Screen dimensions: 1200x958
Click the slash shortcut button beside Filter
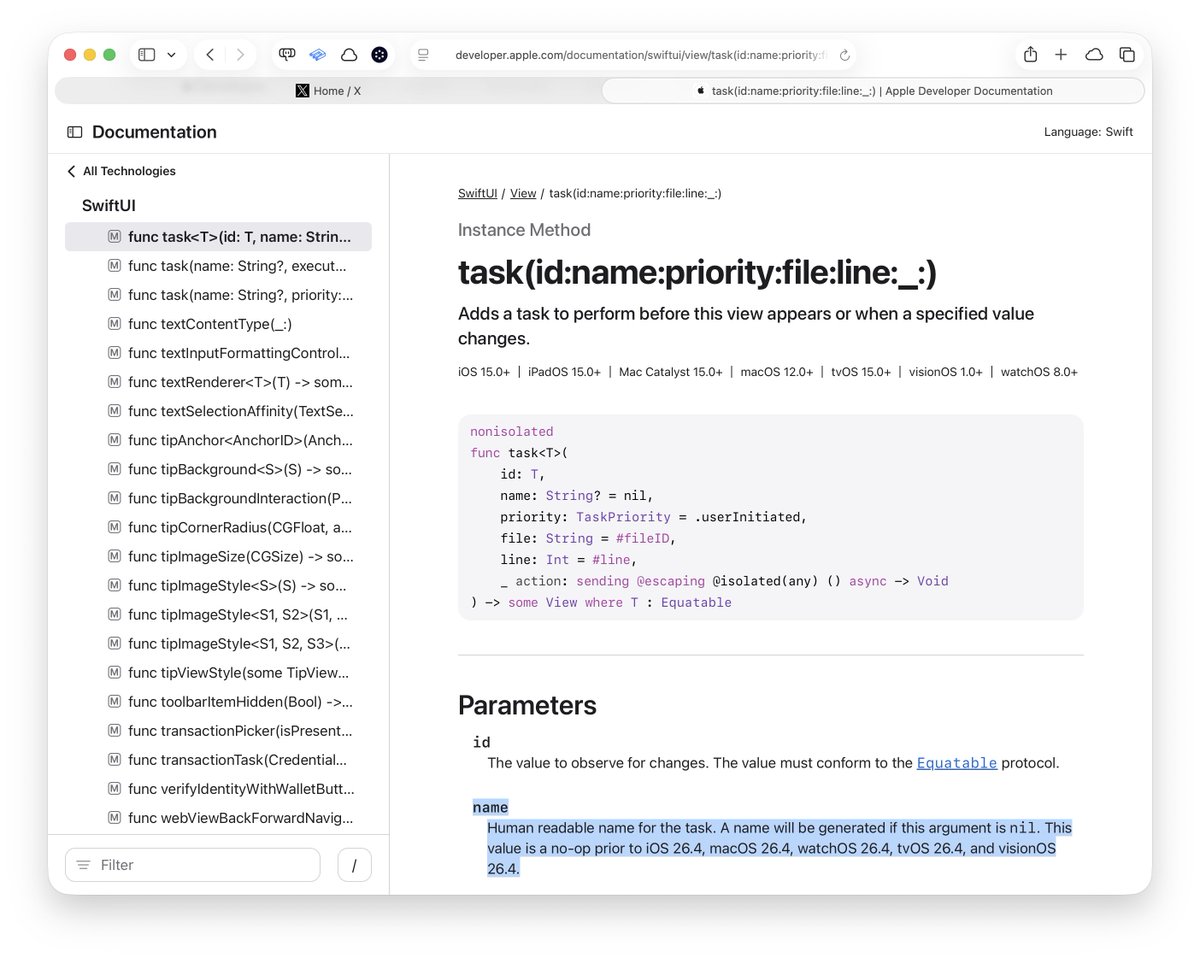coord(354,865)
